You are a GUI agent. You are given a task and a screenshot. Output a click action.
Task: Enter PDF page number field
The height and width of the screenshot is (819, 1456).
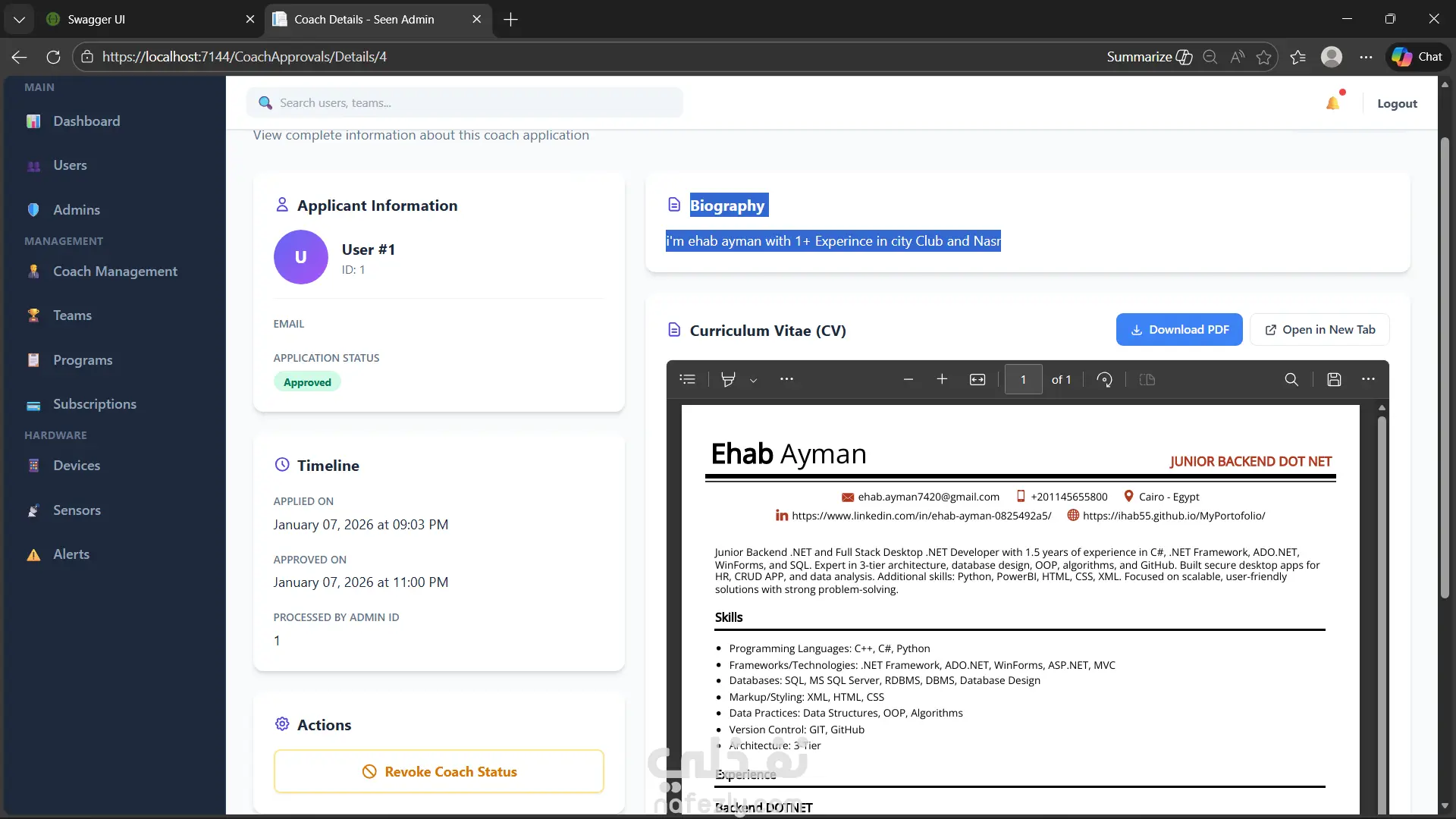click(x=1022, y=379)
